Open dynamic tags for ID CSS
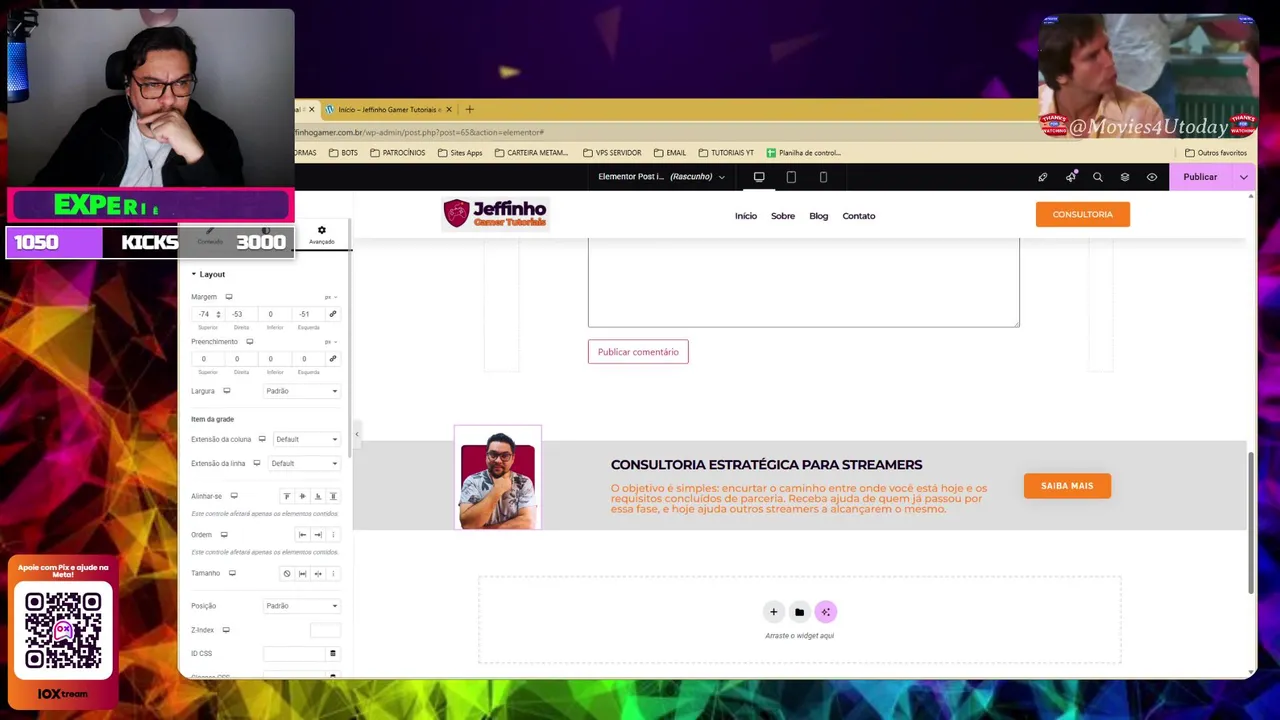1280x720 pixels. [333, 654]
